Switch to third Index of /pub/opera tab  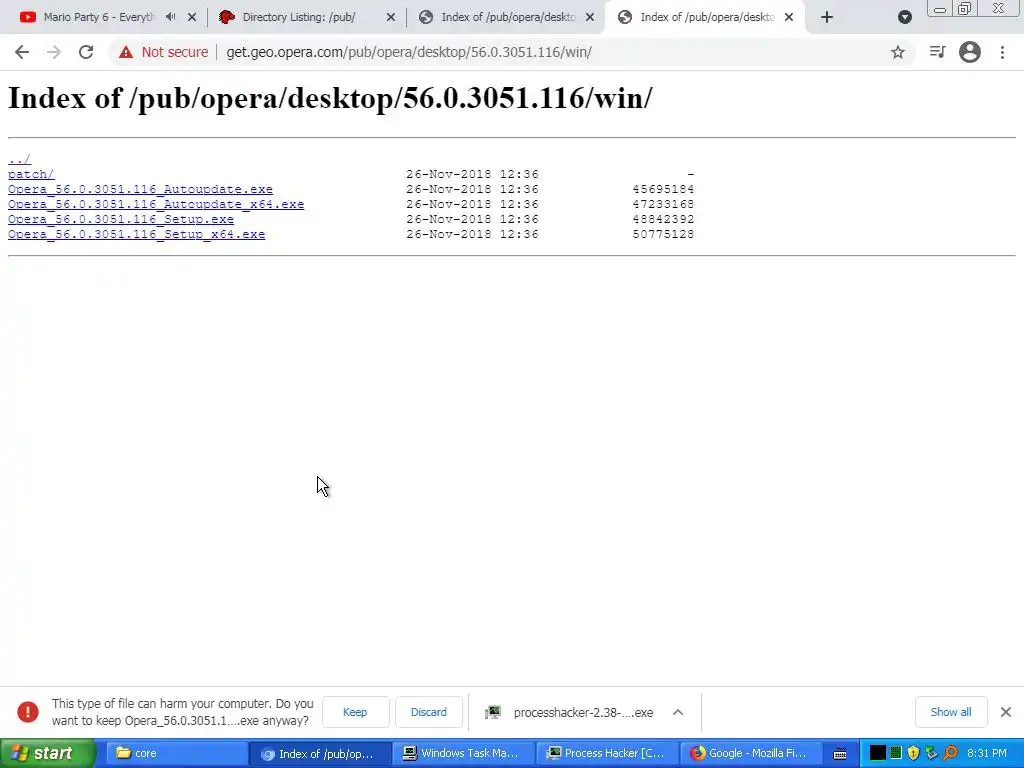coord(498,17)
